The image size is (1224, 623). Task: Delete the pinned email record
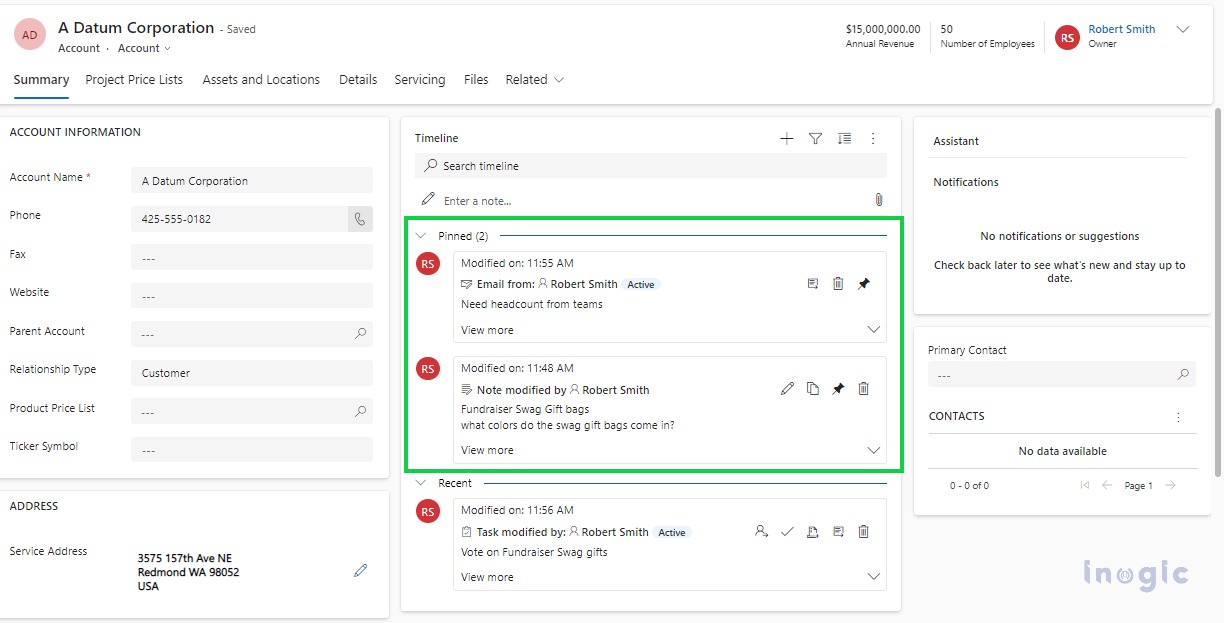point(838,284)
